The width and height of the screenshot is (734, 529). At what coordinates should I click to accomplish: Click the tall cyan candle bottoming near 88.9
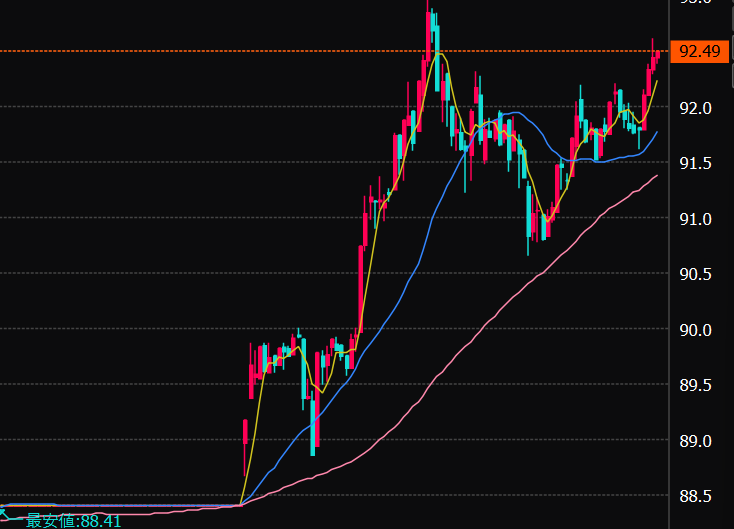coord(314,425)
